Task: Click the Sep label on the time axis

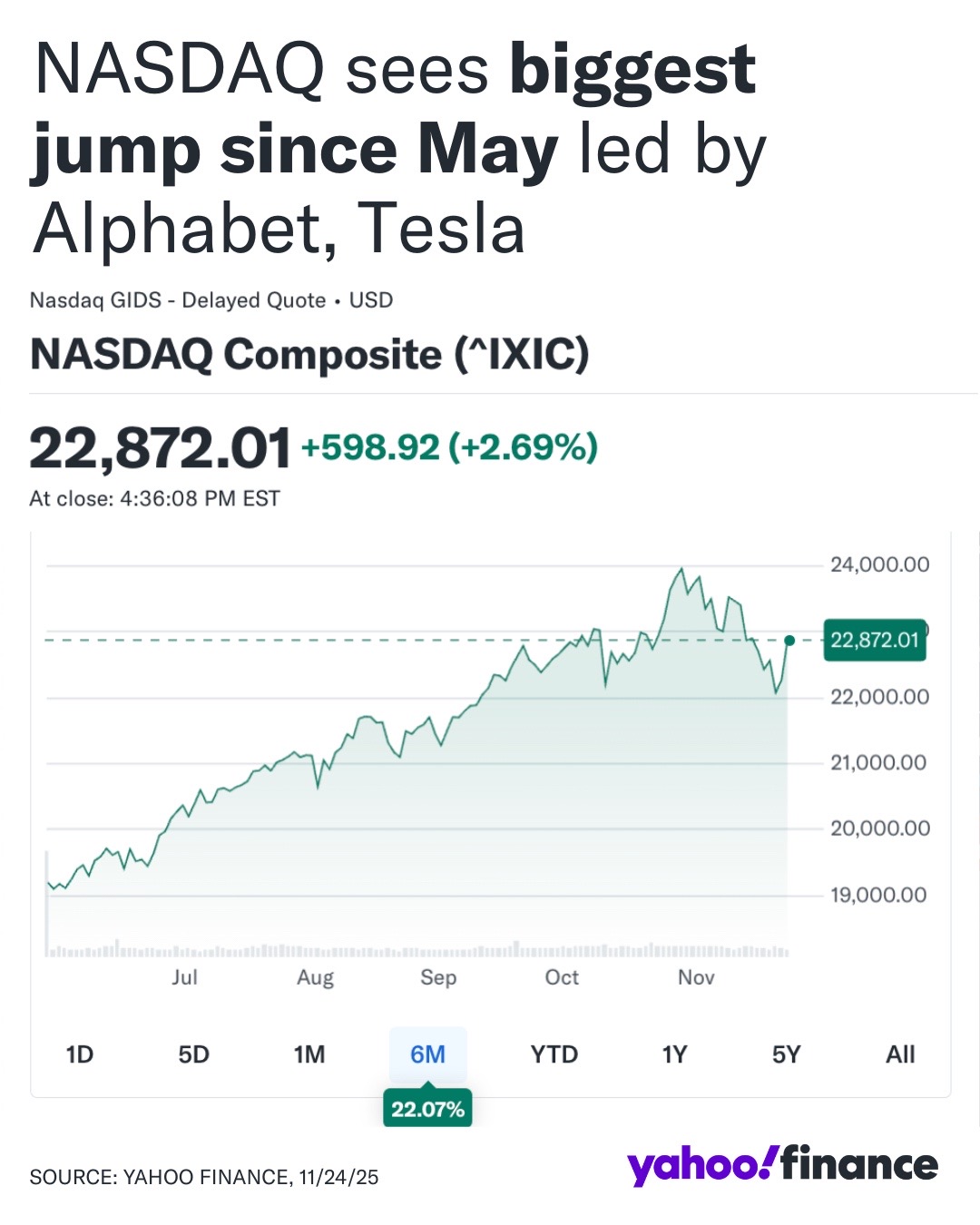Action: pos(438,977)
